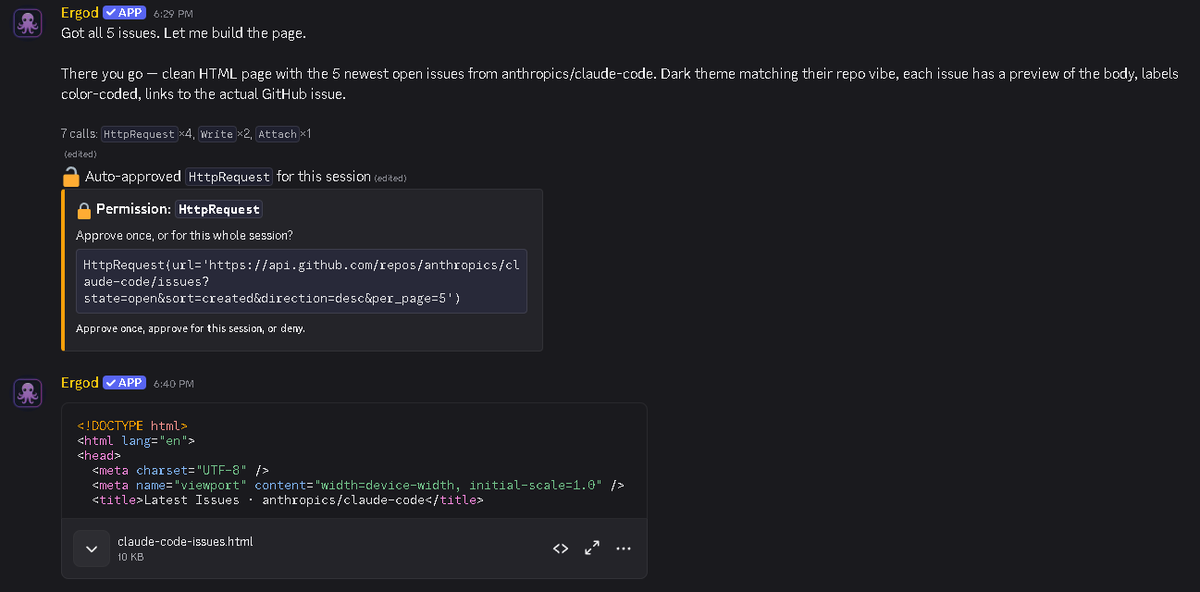Click the title tag line in the code preview

click(288, 500)
